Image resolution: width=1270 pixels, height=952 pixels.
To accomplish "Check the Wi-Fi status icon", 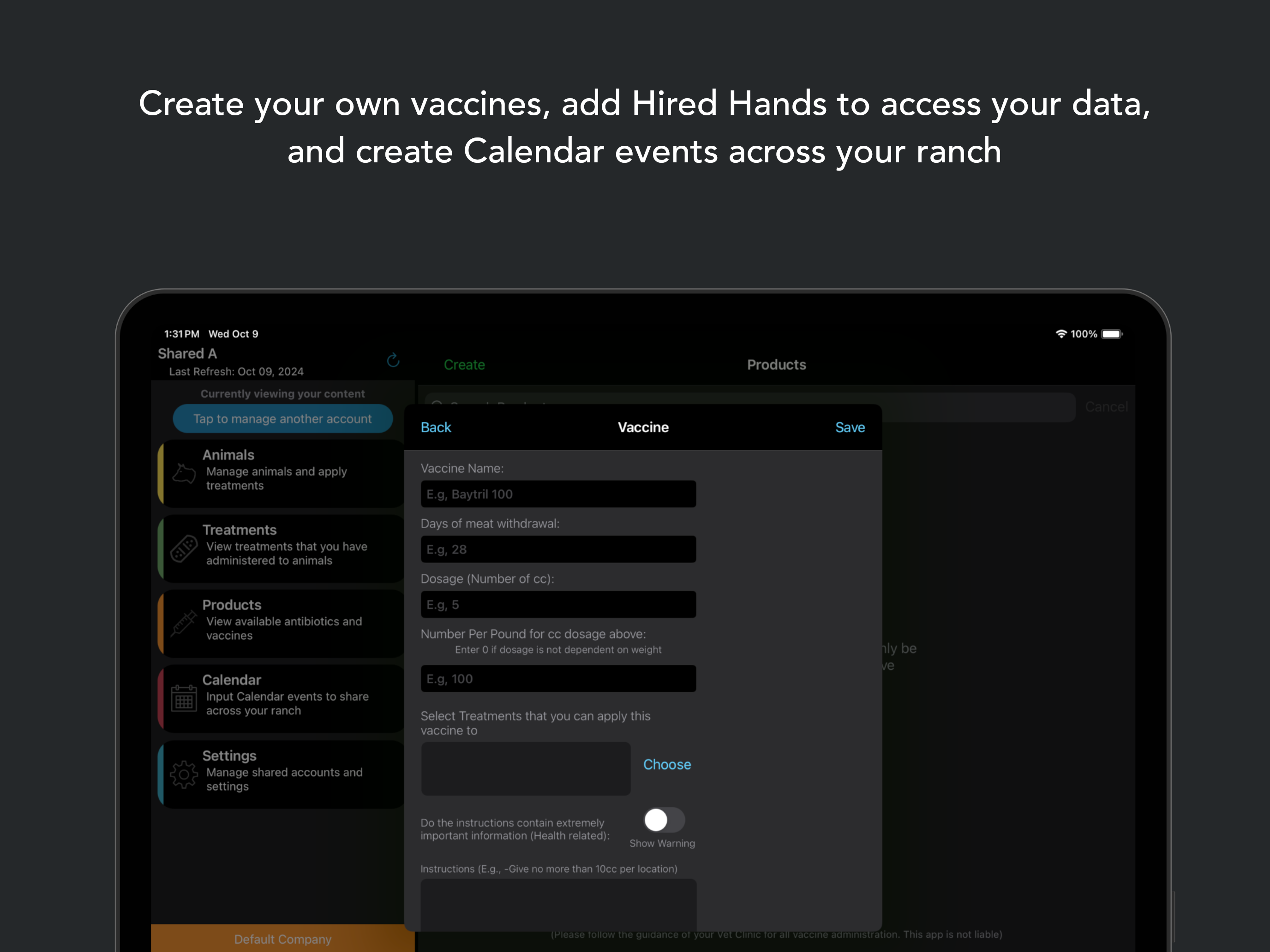I will pos(1061,334).
